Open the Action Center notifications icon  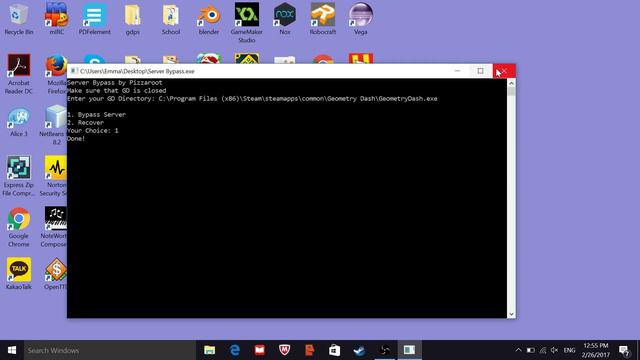pos(624,350)
